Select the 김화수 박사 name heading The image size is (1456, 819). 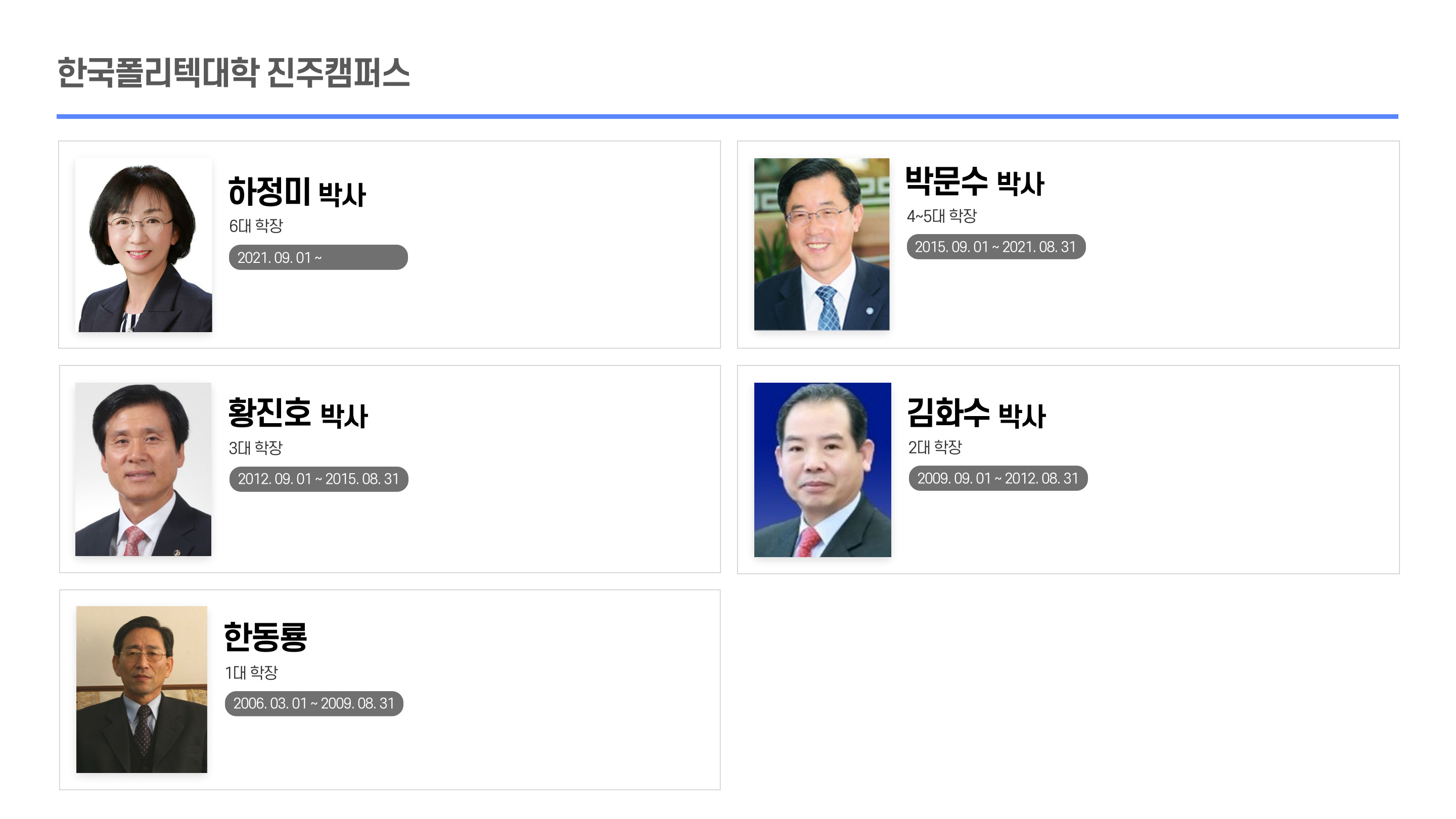point(976,413)
